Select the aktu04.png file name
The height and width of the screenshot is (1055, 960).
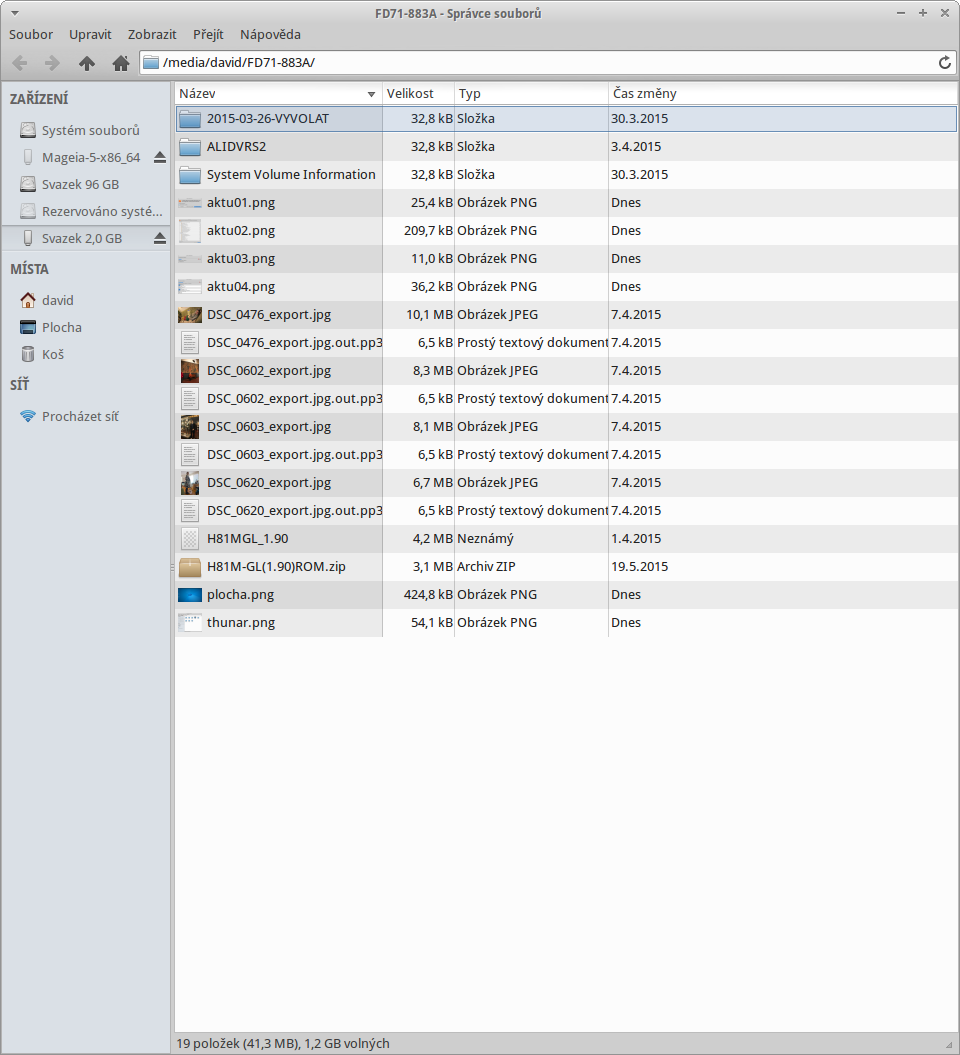[x=241, y=287]
